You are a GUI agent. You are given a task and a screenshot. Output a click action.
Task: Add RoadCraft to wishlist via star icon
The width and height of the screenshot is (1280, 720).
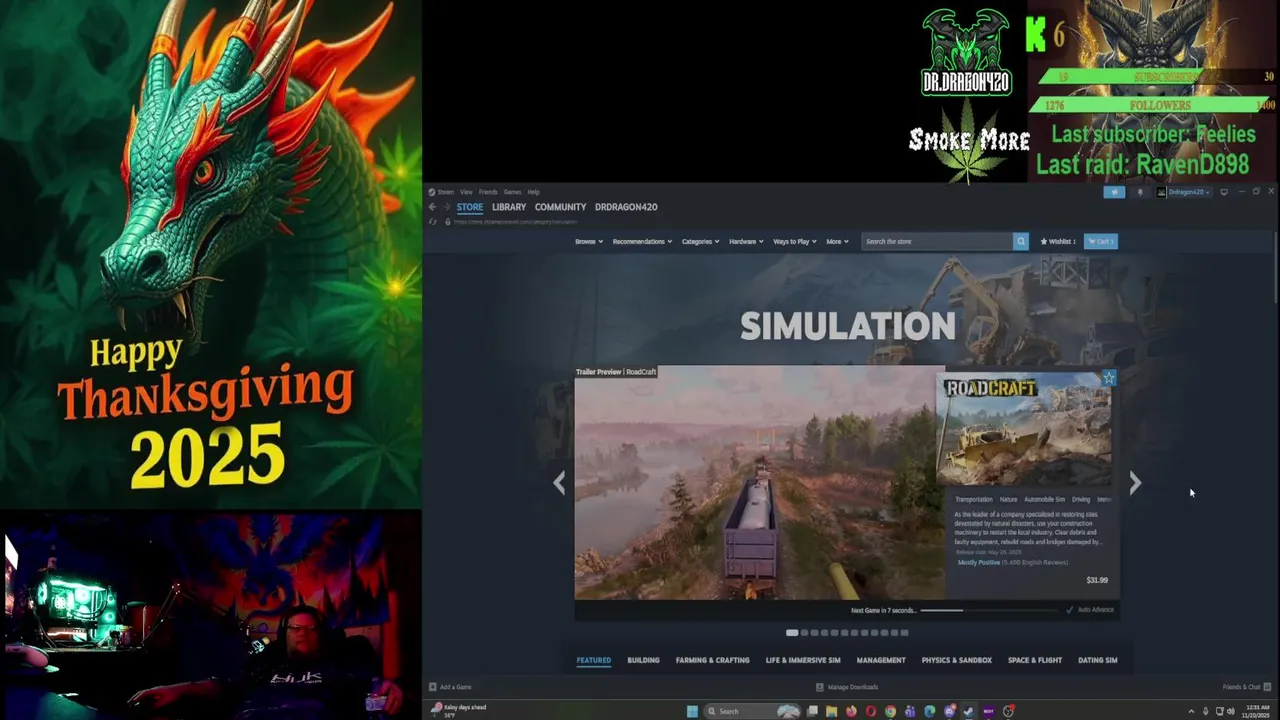pyautogui.click(x=1108, y=378)
